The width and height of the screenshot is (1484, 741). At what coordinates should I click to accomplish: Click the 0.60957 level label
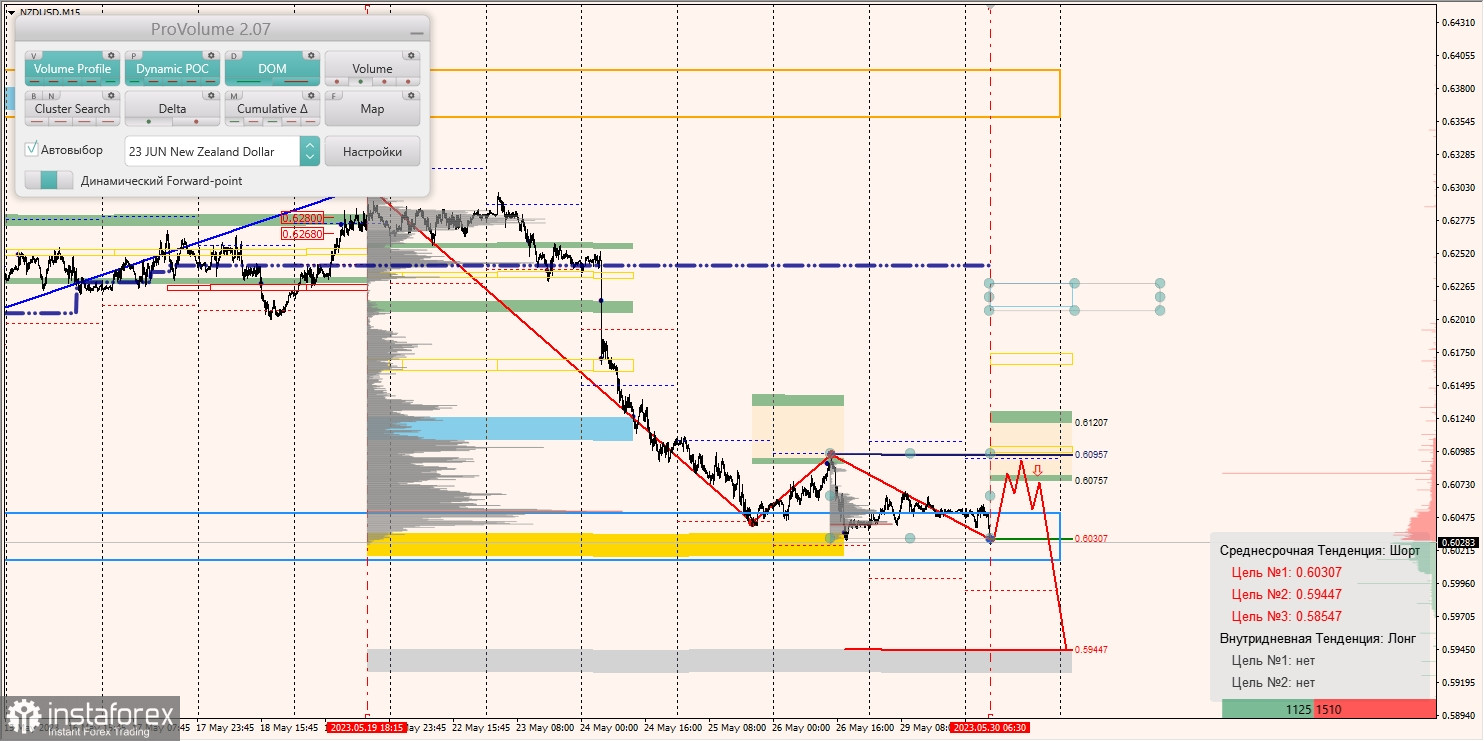click(x=1091, y=455)
